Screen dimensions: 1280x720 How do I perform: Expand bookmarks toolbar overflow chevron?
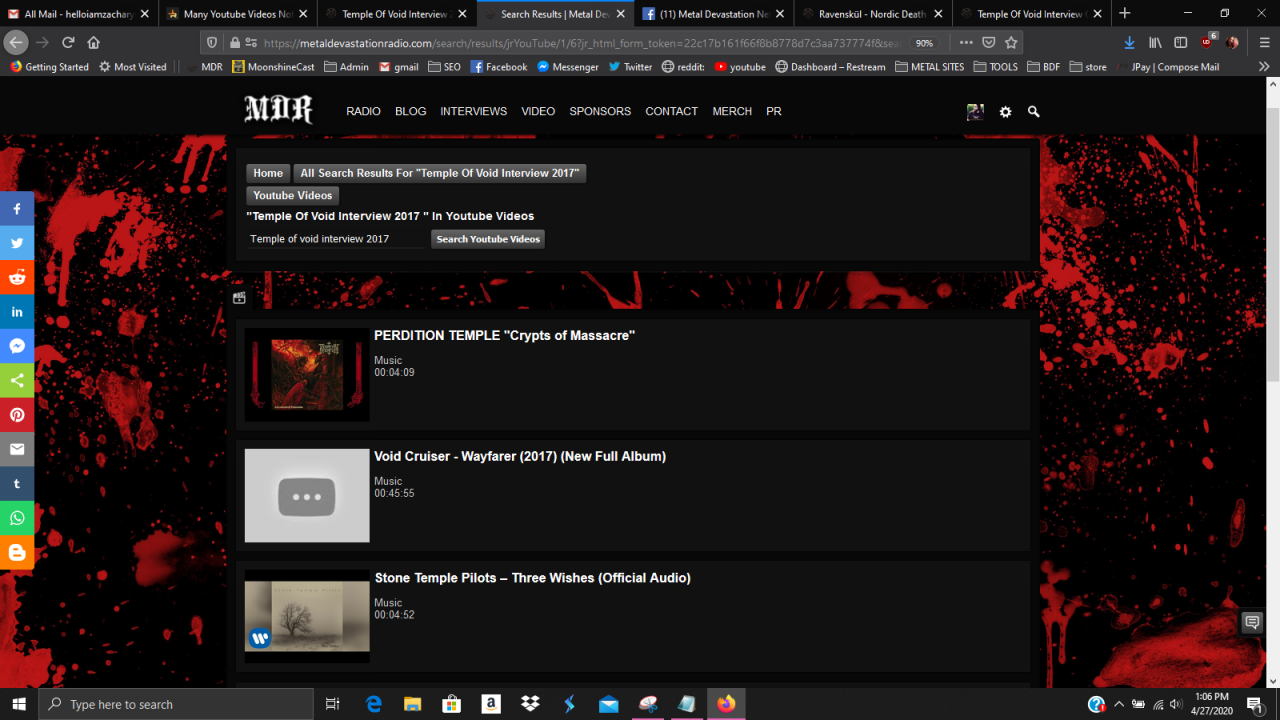pos(1264,67)
